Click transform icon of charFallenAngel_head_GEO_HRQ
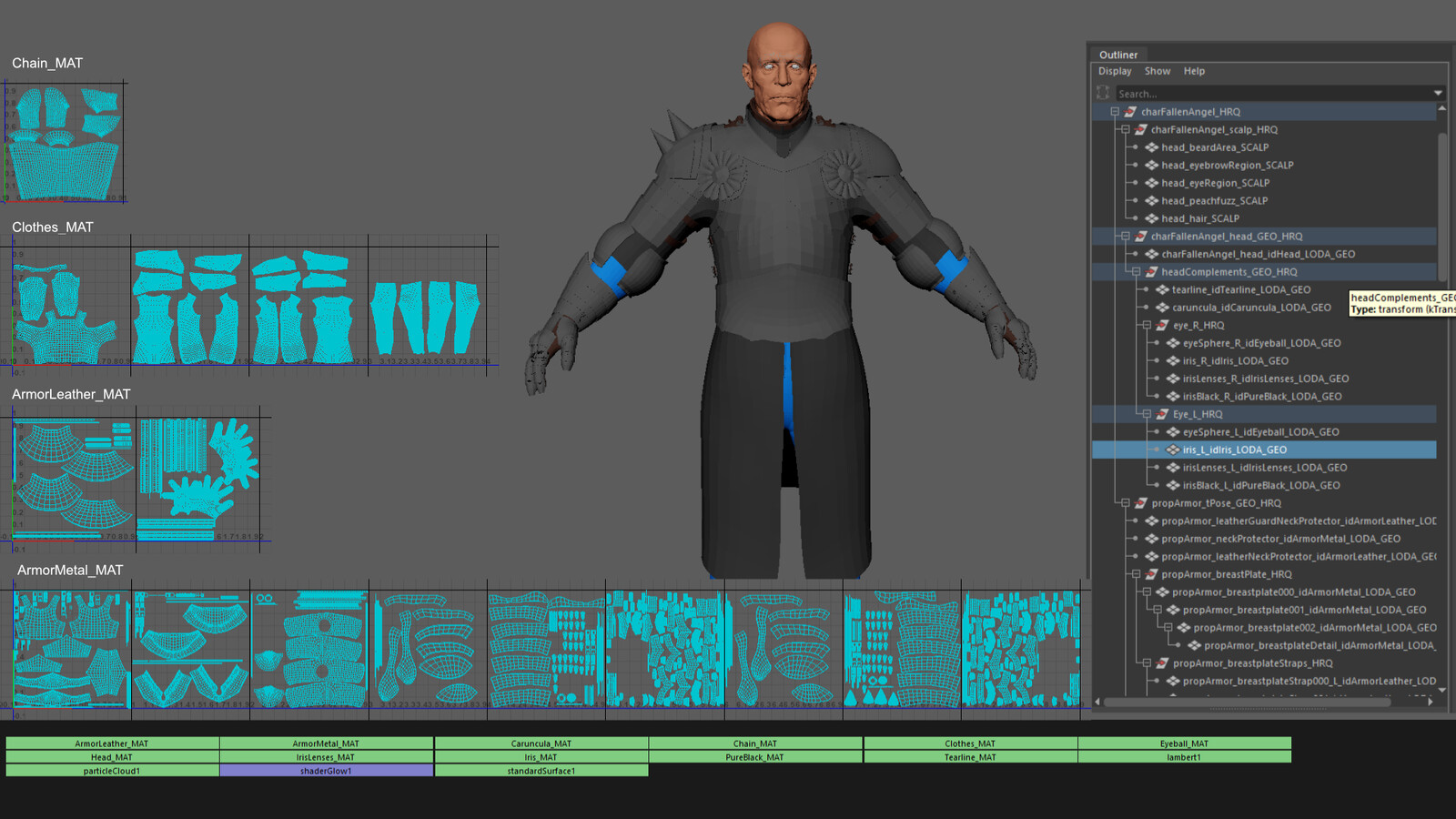This screenshot has width=1456, height=819. [1140, 237]
